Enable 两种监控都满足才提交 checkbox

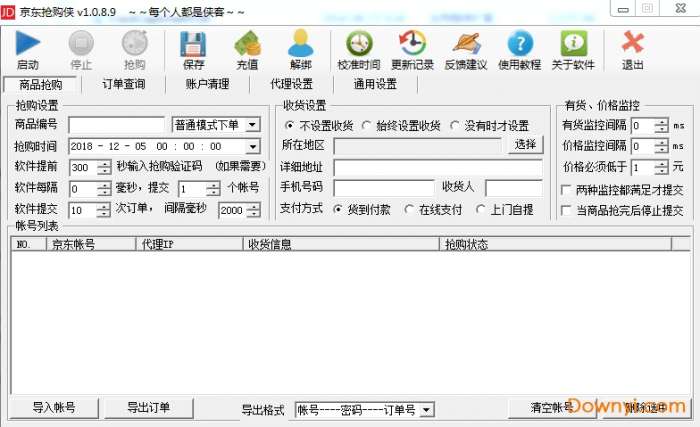pos(566,190)
